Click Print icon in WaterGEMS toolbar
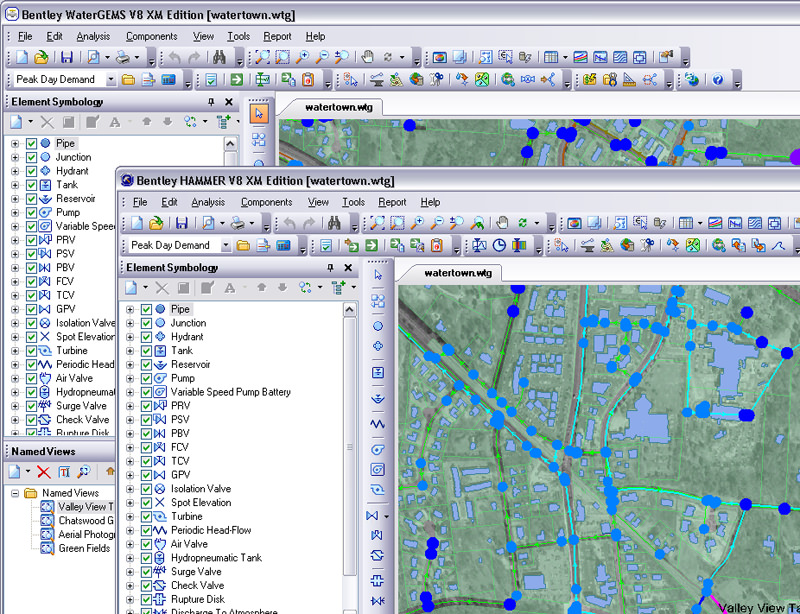Viewport: 800px width, 614px height. (122, 57)
